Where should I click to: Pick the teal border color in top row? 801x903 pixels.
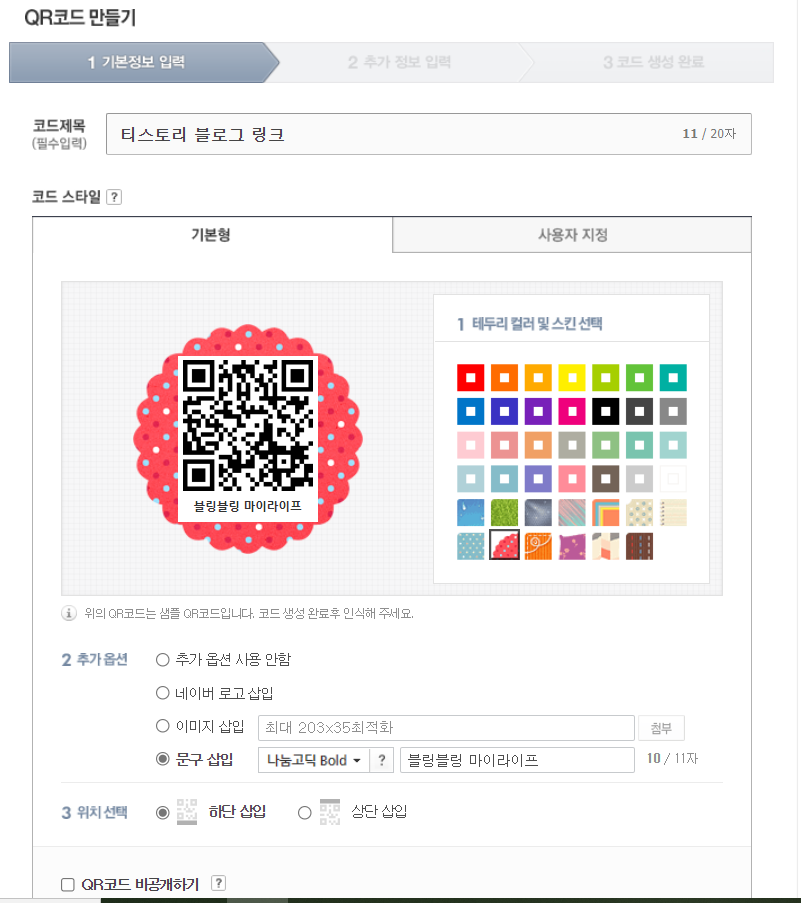click(x=673, y=378)
